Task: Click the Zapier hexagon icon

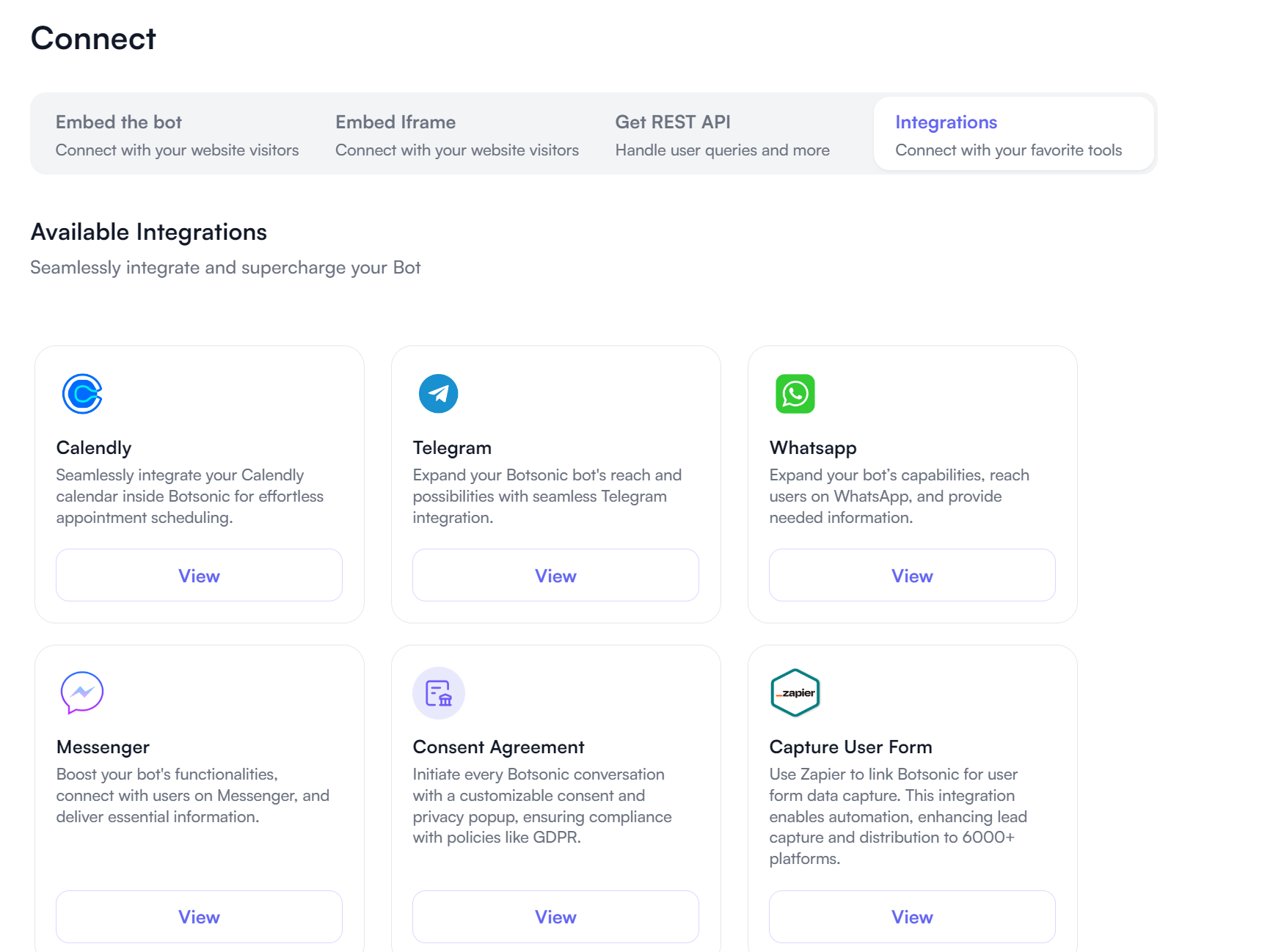Action: [x=795, y=693]
